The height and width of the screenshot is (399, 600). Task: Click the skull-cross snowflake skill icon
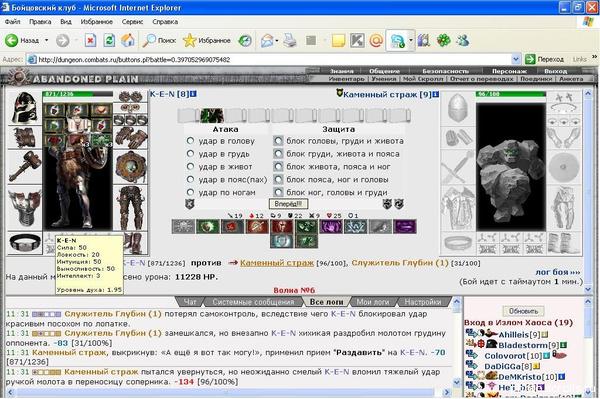click(x=183, y=226)
